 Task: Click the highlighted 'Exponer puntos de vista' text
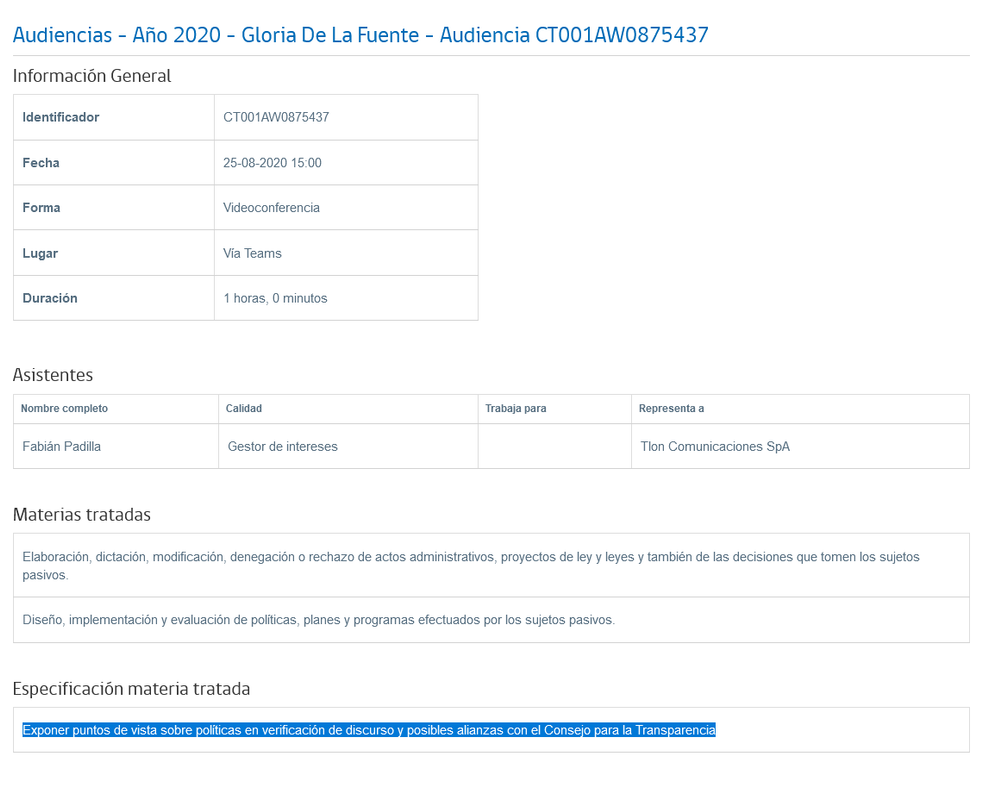(369, 730)
